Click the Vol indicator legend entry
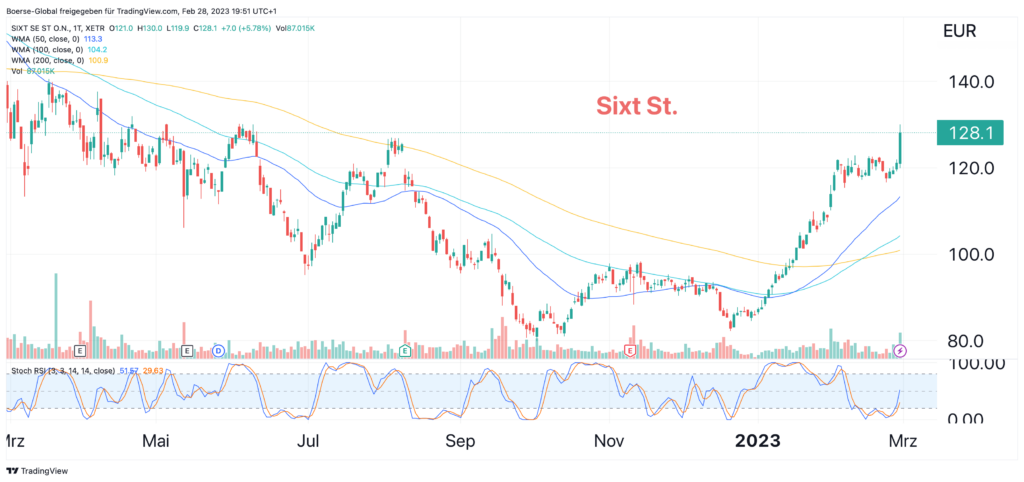Viewport: 1024px width, 482px height. (x=30, y=72)
